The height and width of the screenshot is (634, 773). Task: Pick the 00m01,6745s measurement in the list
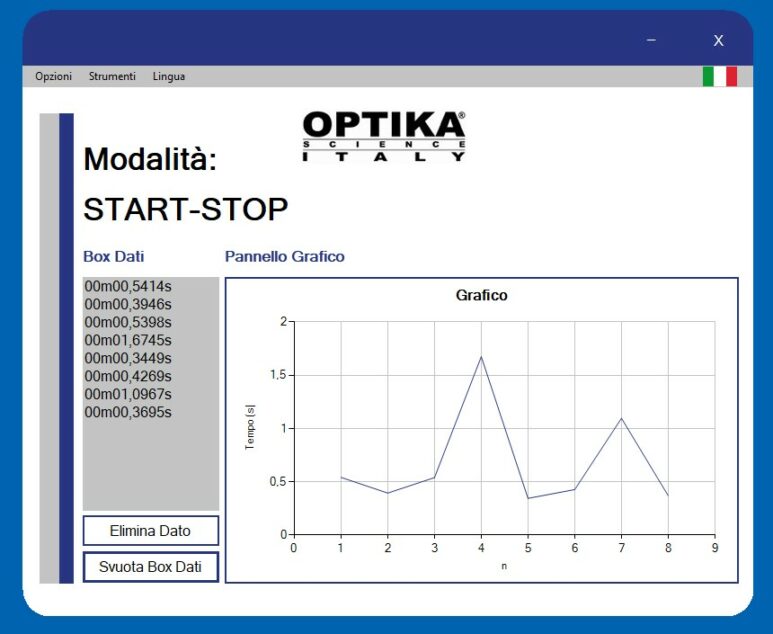[x=128, y=340]
